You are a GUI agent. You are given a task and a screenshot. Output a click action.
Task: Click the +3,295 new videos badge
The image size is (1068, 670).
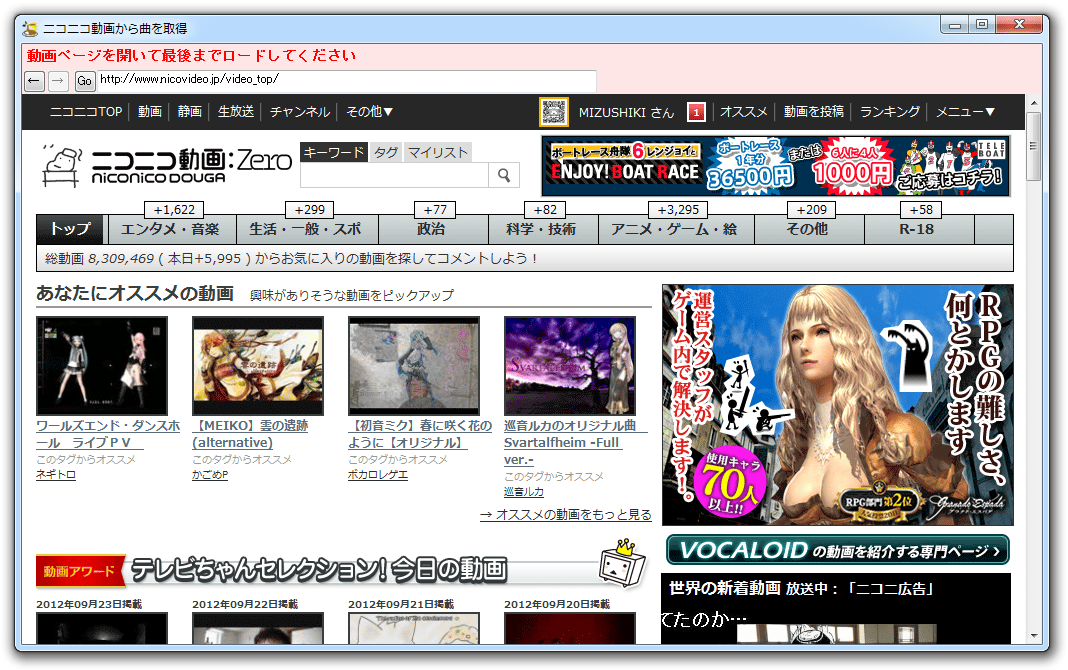(x=678, y=210)
